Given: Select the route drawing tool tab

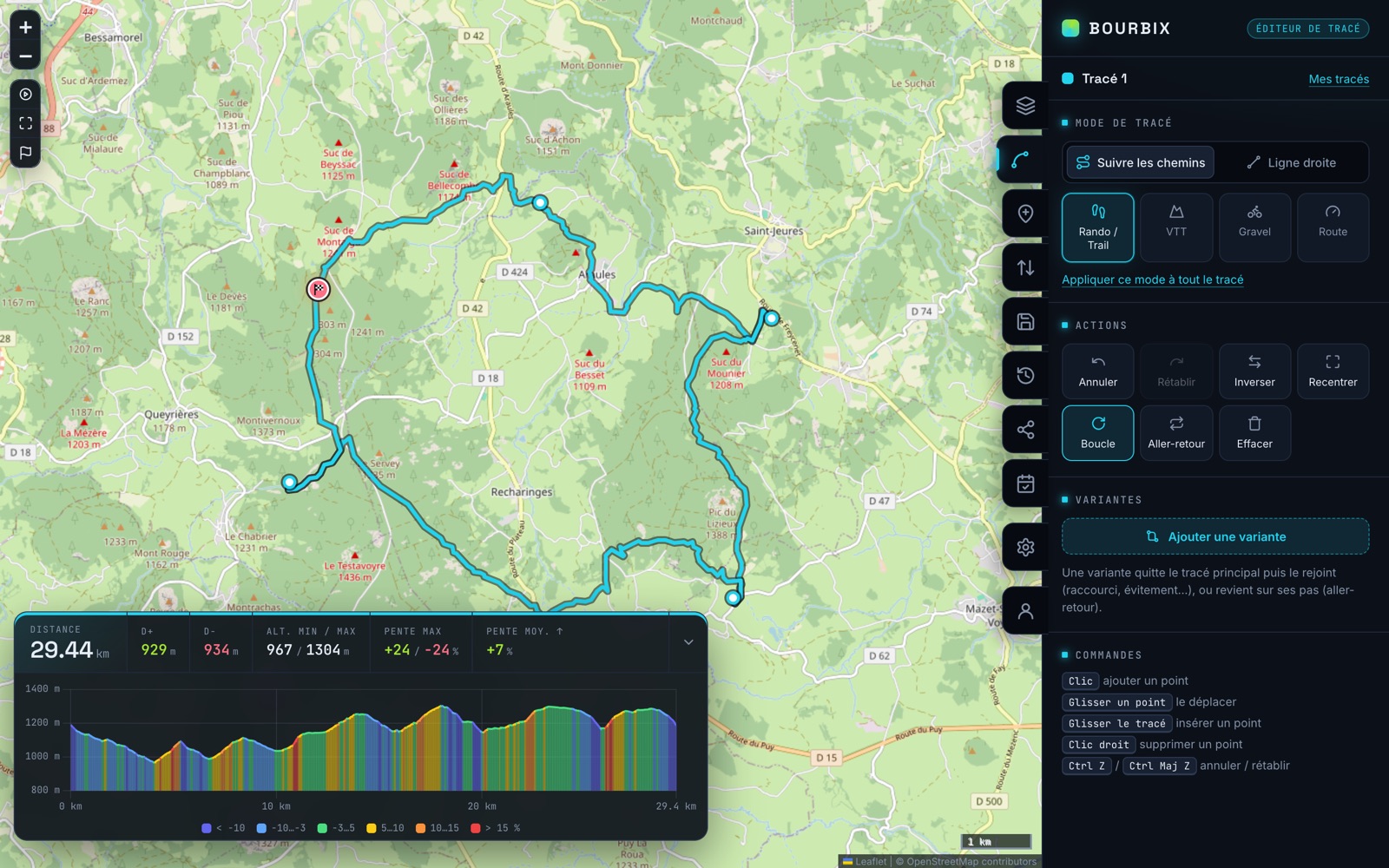Looking at the screenshot, I should [x=1021, y=160].
